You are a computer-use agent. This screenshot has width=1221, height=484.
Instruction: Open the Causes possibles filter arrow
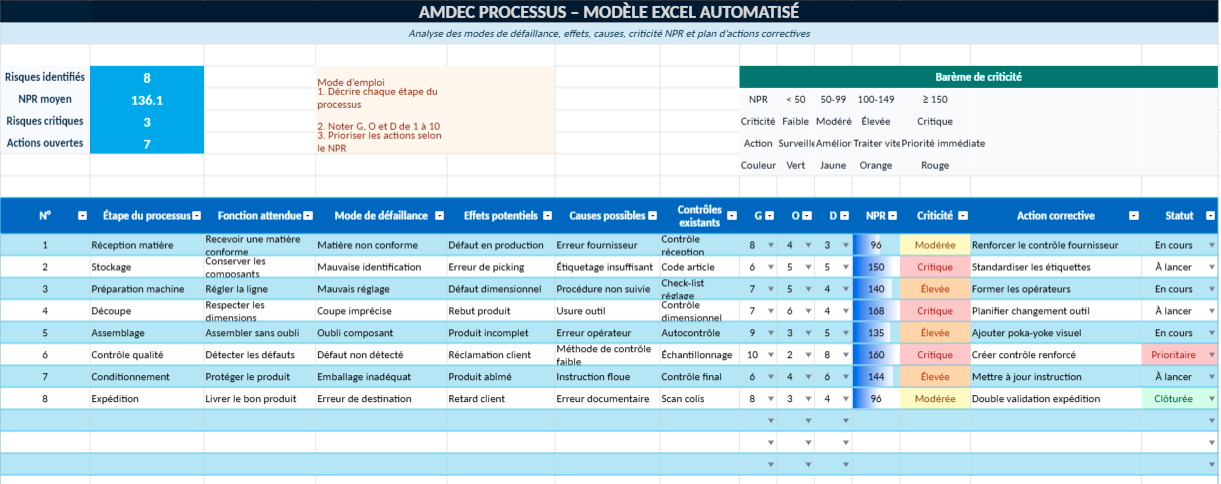(652, 216)
